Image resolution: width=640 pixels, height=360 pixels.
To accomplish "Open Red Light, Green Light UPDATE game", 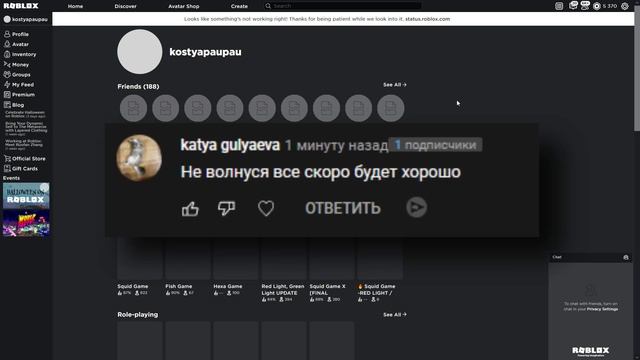I will tap(283, 290).
